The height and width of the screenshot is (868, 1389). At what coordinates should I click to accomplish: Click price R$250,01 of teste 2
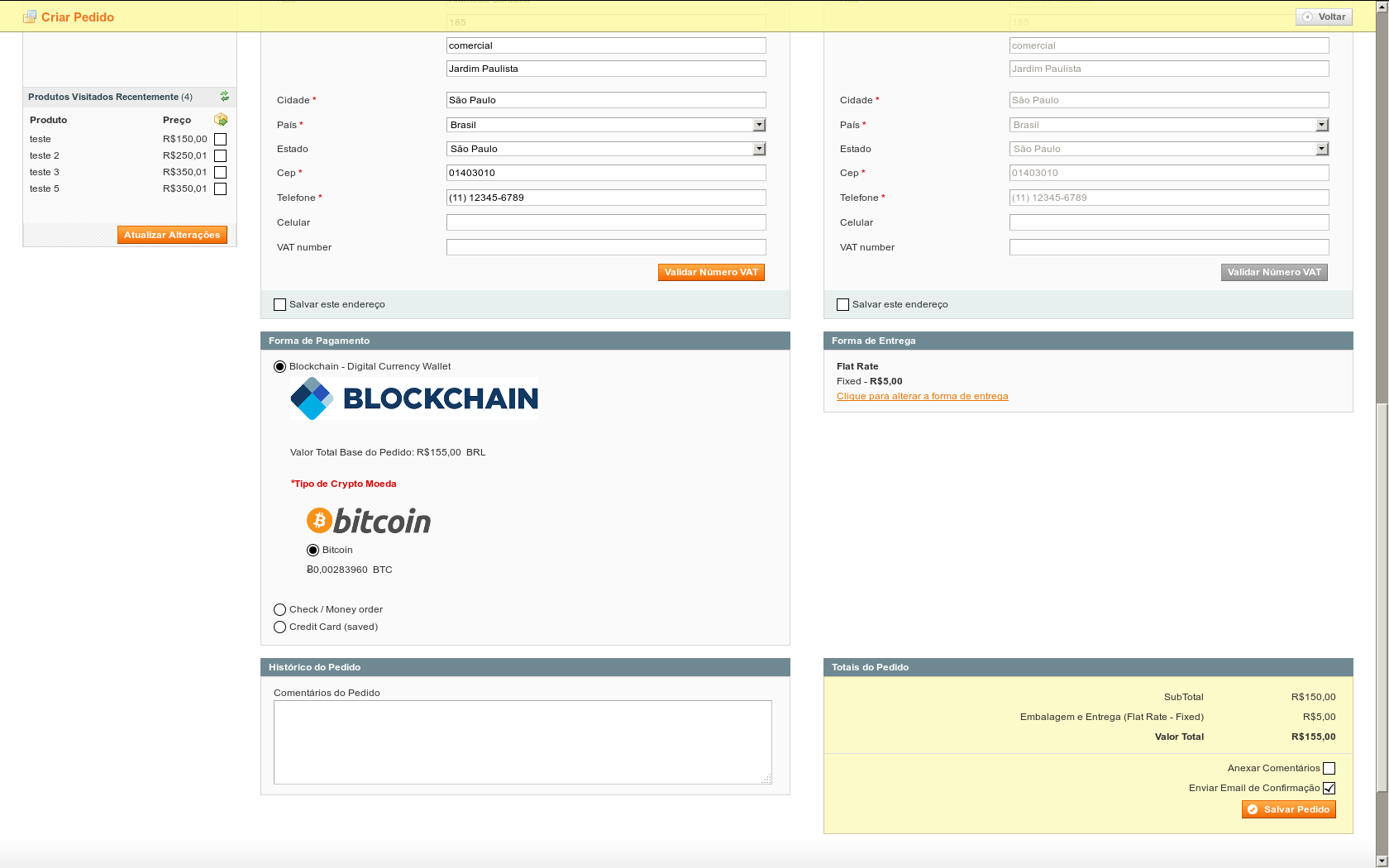pyautogui.click(x=184, y=156)
